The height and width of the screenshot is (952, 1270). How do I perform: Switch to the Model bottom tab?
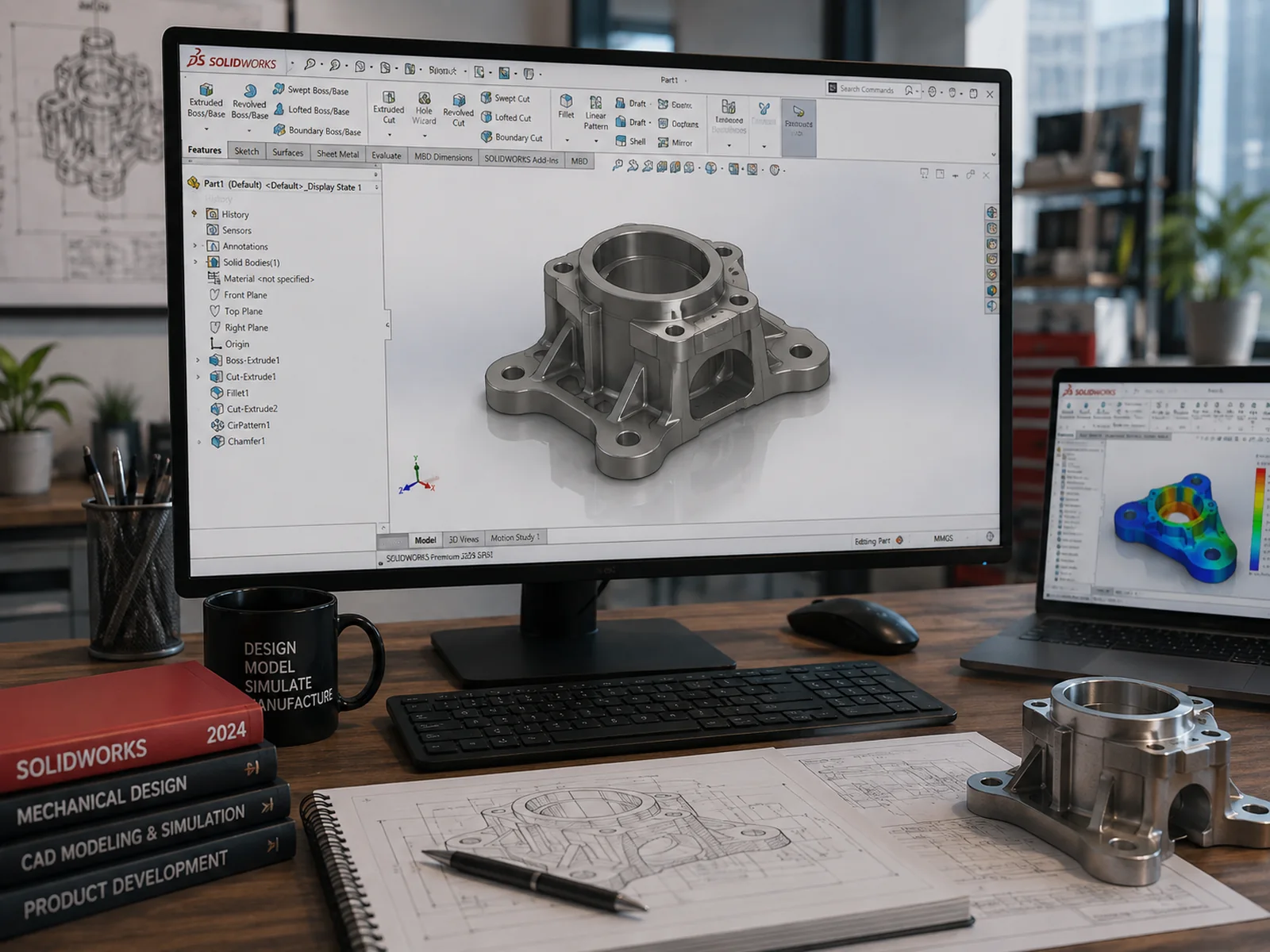tap(425, 539)
